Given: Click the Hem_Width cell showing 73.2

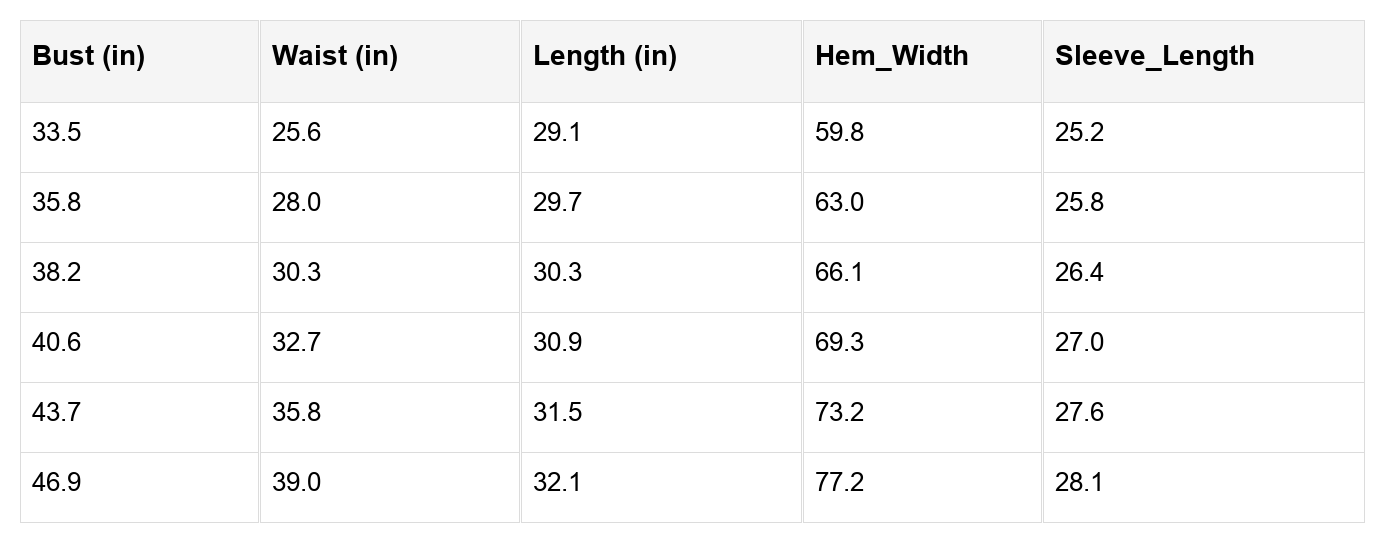Looking at the screenshot, I should [x=840, y=413].
